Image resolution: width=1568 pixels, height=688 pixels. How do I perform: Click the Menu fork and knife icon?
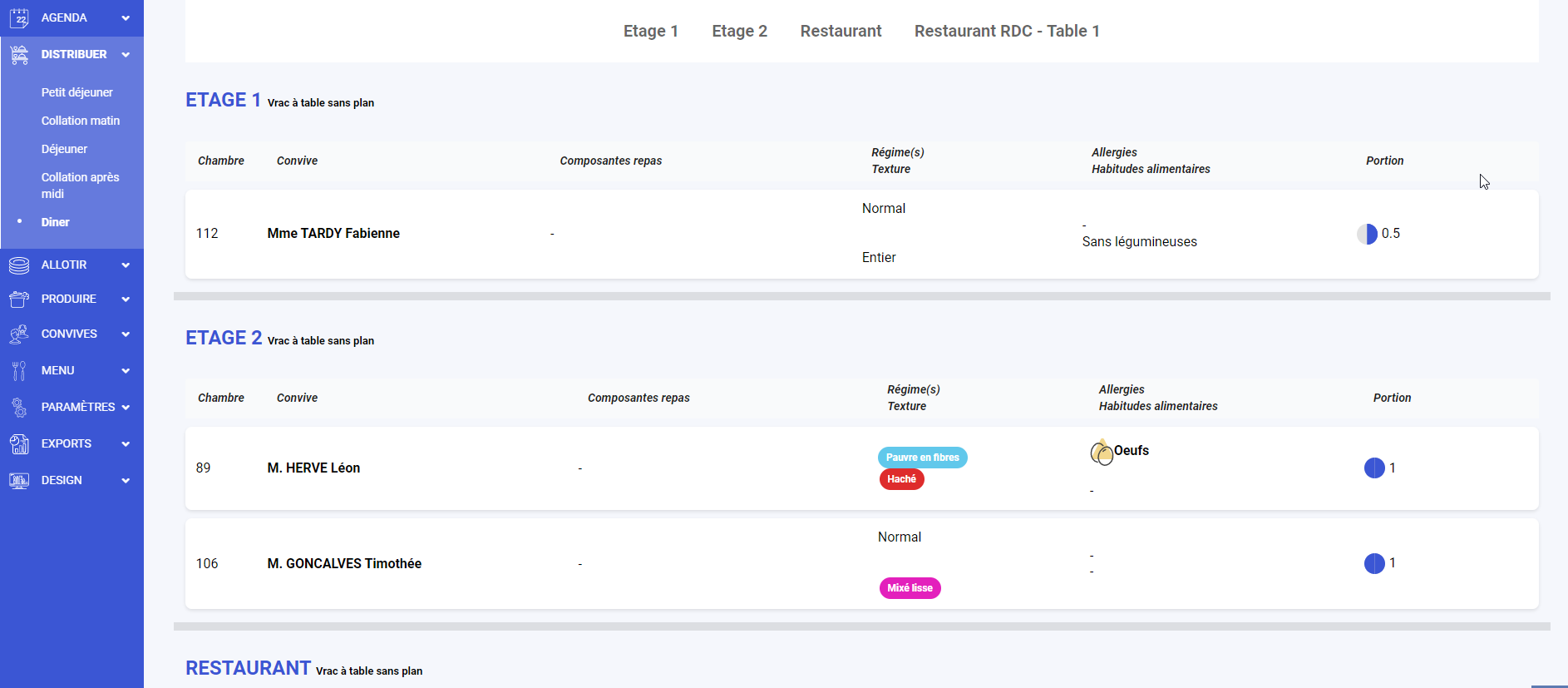point(19,371)
